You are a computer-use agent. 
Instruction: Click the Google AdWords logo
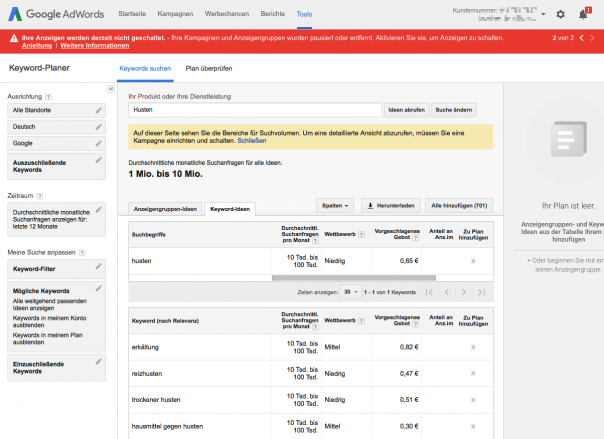click(56, 14)
